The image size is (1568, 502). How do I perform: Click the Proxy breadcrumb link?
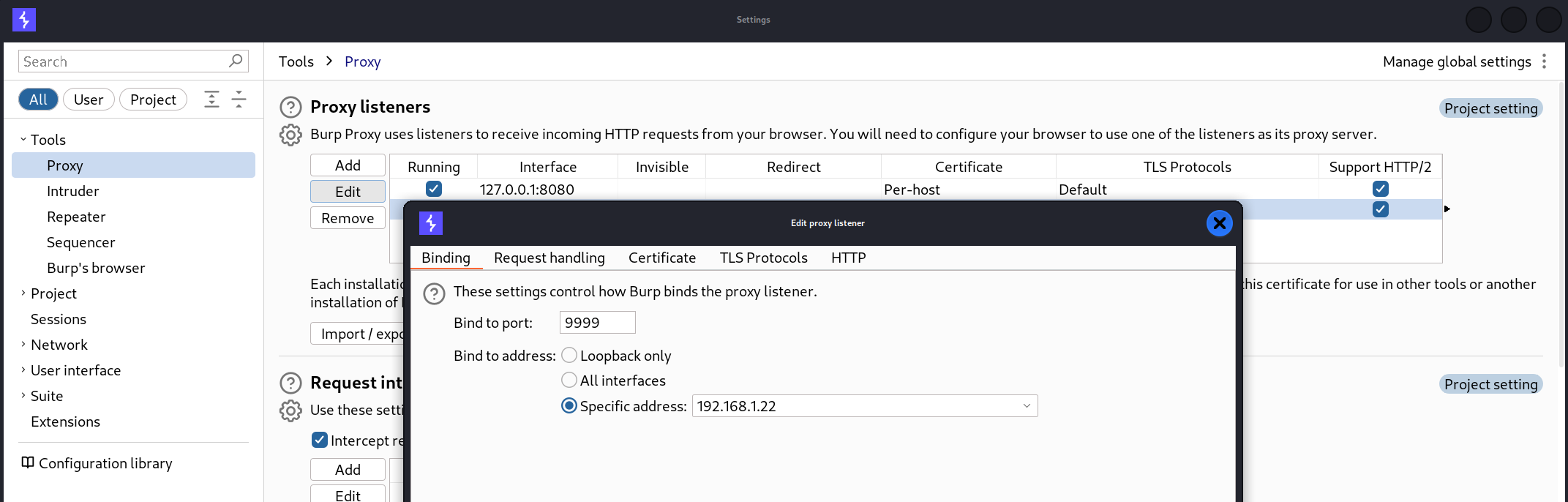point(363,61)
